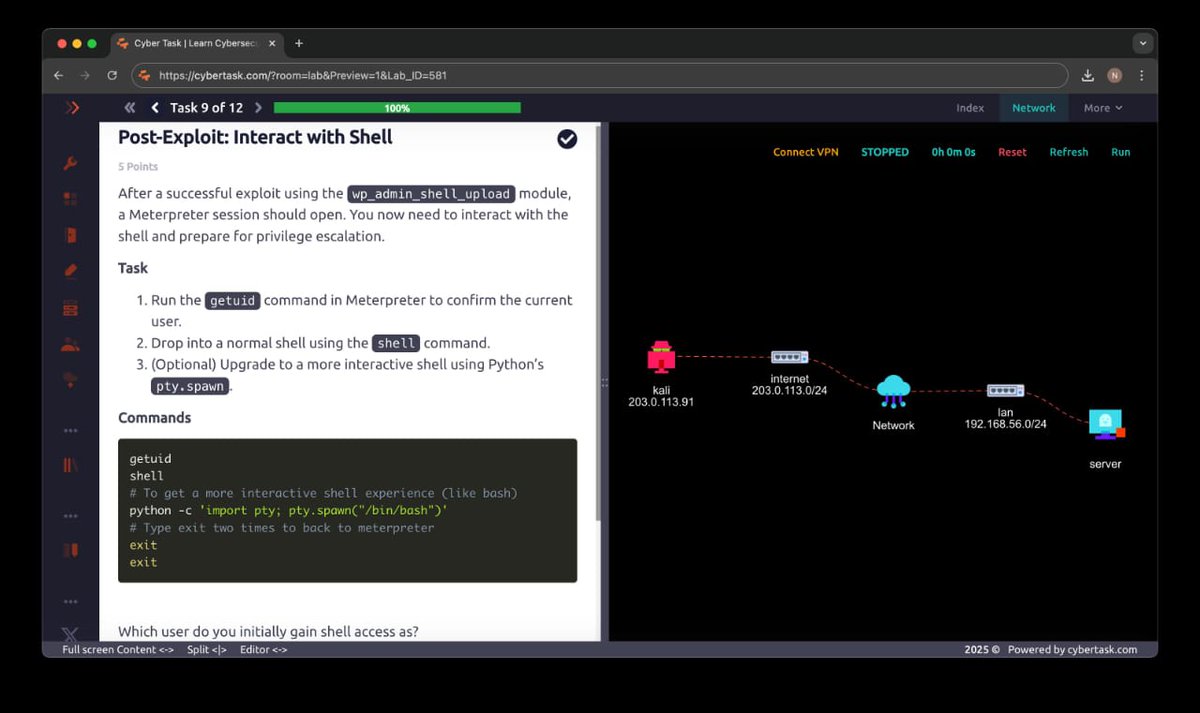Click the site info icon in address bar
Viewport: 1200px width, 713px height.
tap(145, 75)
